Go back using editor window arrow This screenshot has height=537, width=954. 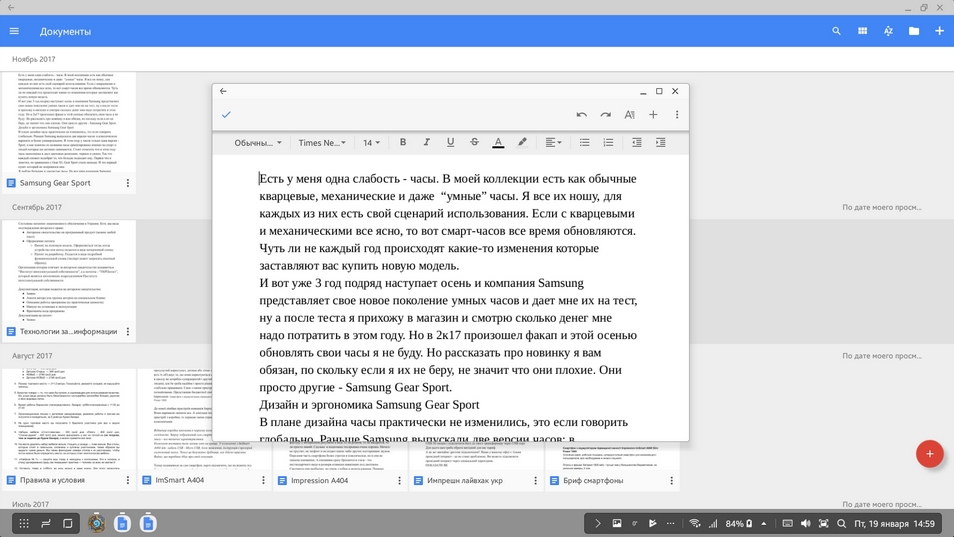coord(223,91)
